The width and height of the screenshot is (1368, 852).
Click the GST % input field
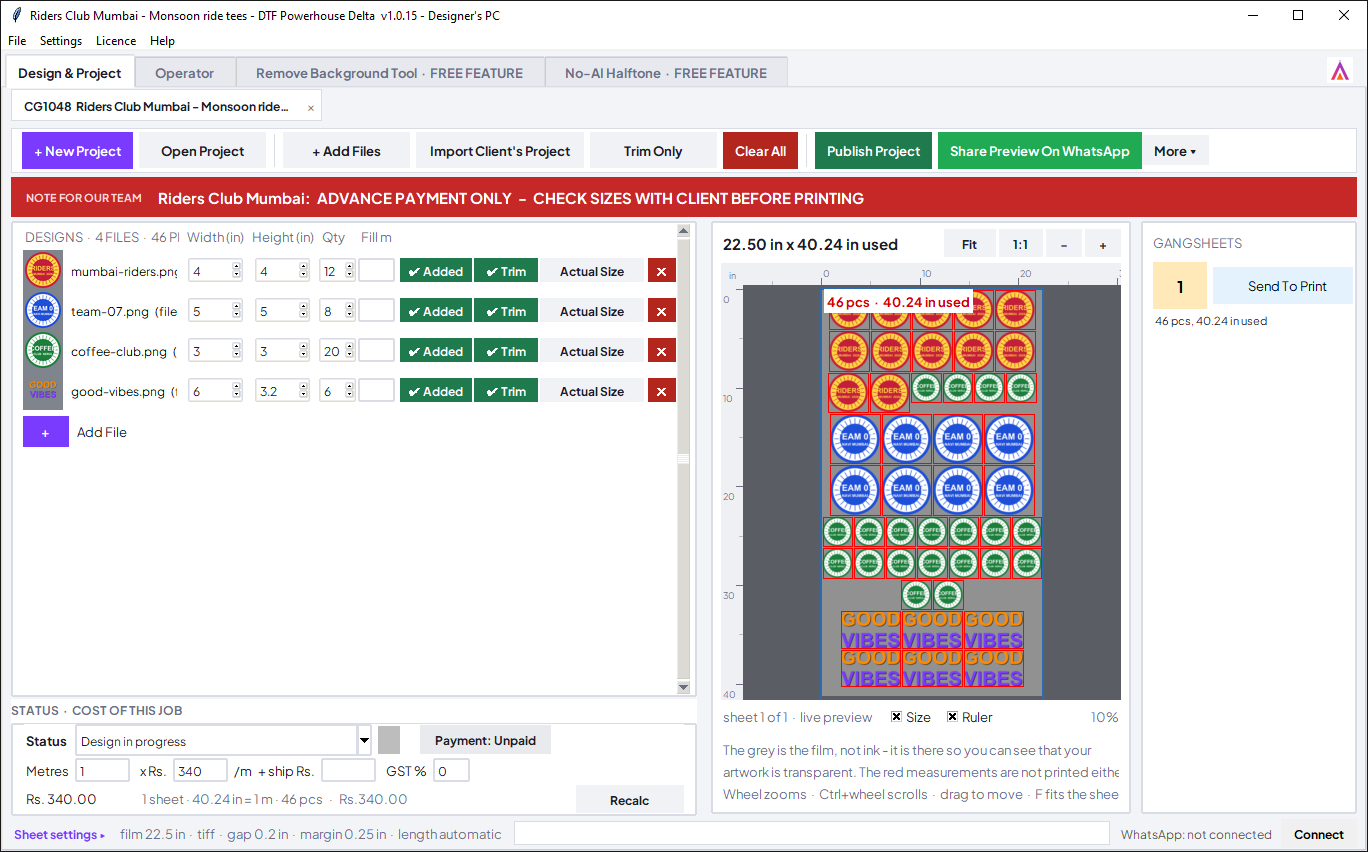(x=452, y=771)
